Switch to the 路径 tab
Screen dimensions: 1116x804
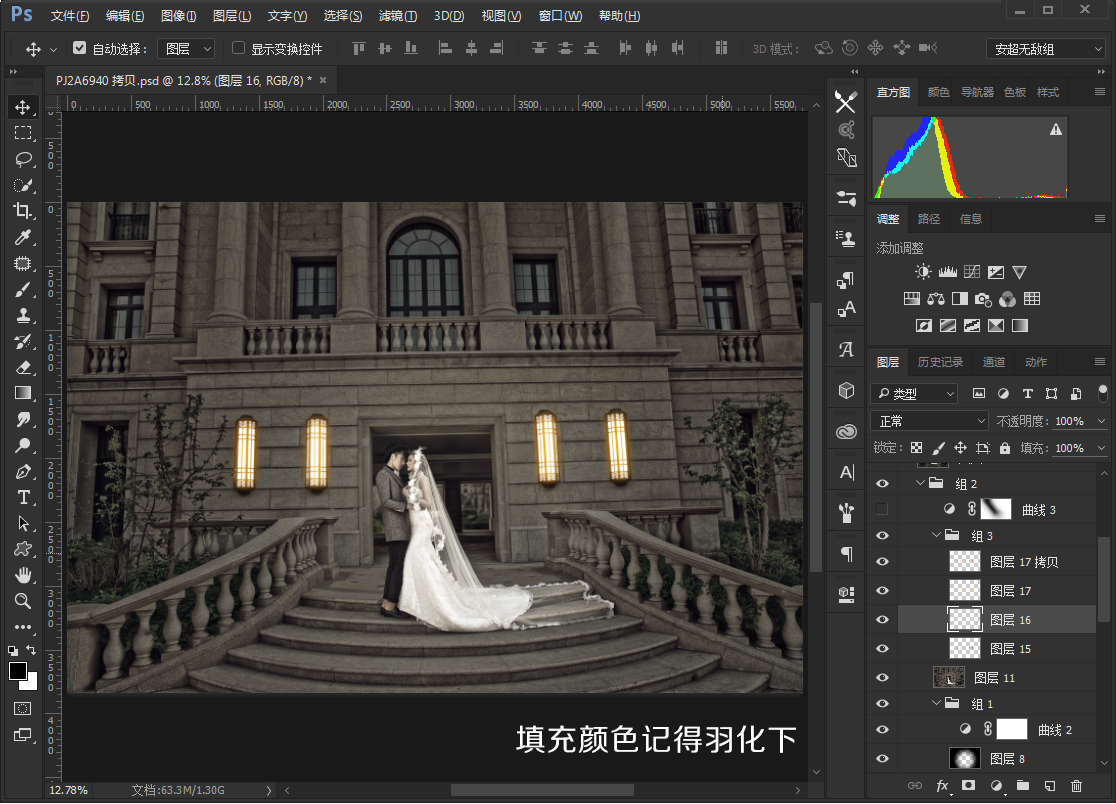[929, 218]
